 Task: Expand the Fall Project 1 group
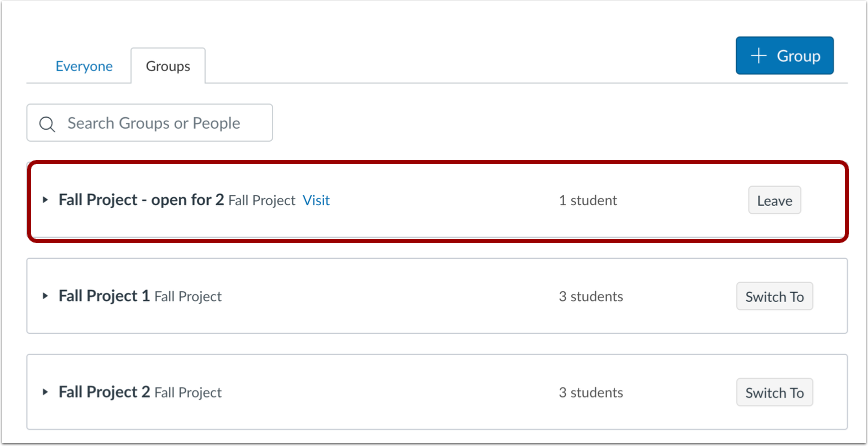pyautogui.click(x=45, y=296)
